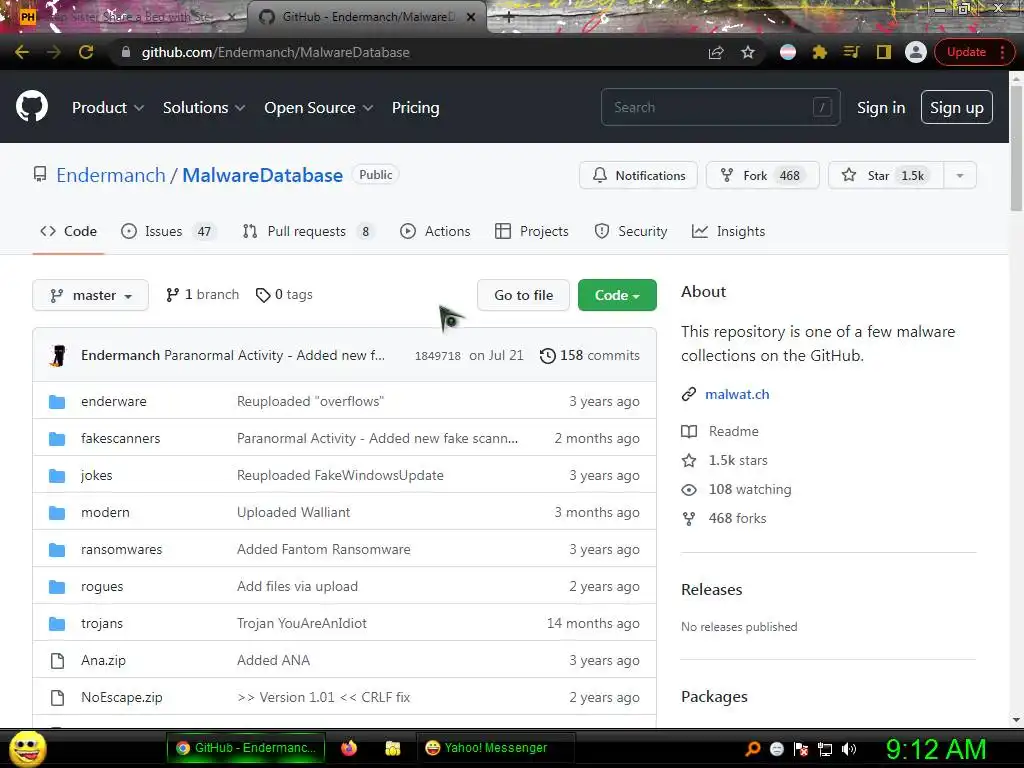
Task: Open the fakescanners folder
Action: [x=120, y=439]
